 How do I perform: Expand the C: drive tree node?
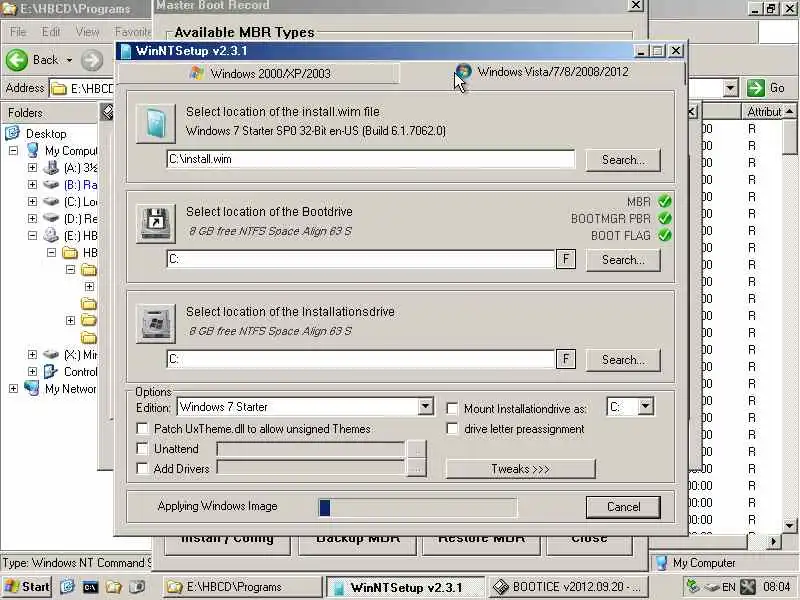[32, 202]
